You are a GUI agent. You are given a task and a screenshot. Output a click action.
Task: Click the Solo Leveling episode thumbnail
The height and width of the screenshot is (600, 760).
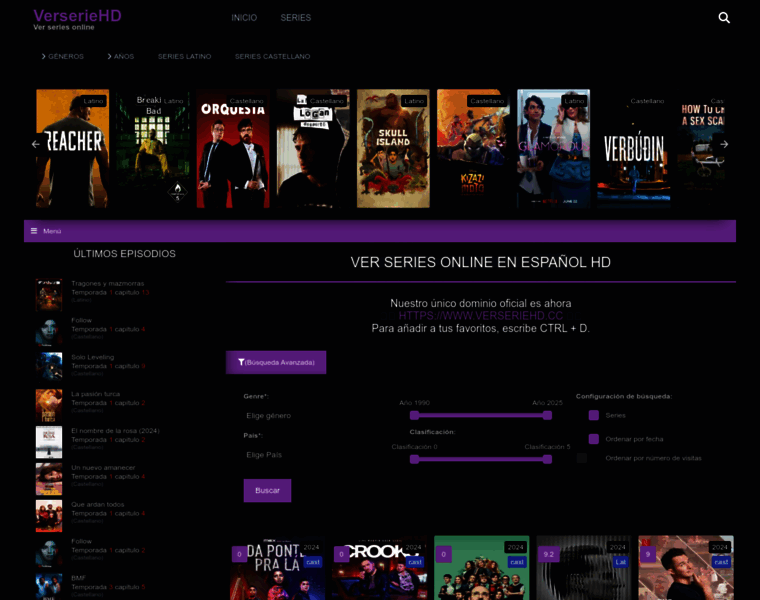(x=49, y=368)
